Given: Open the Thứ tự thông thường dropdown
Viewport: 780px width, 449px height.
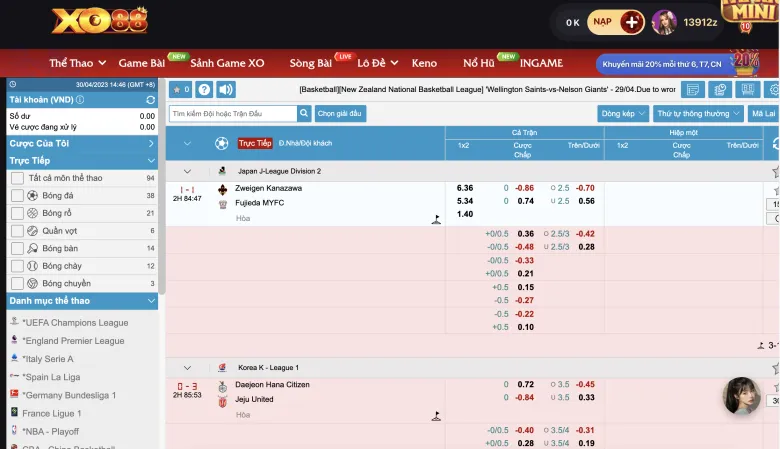Looking at the screenshot, I should [698, 113].
